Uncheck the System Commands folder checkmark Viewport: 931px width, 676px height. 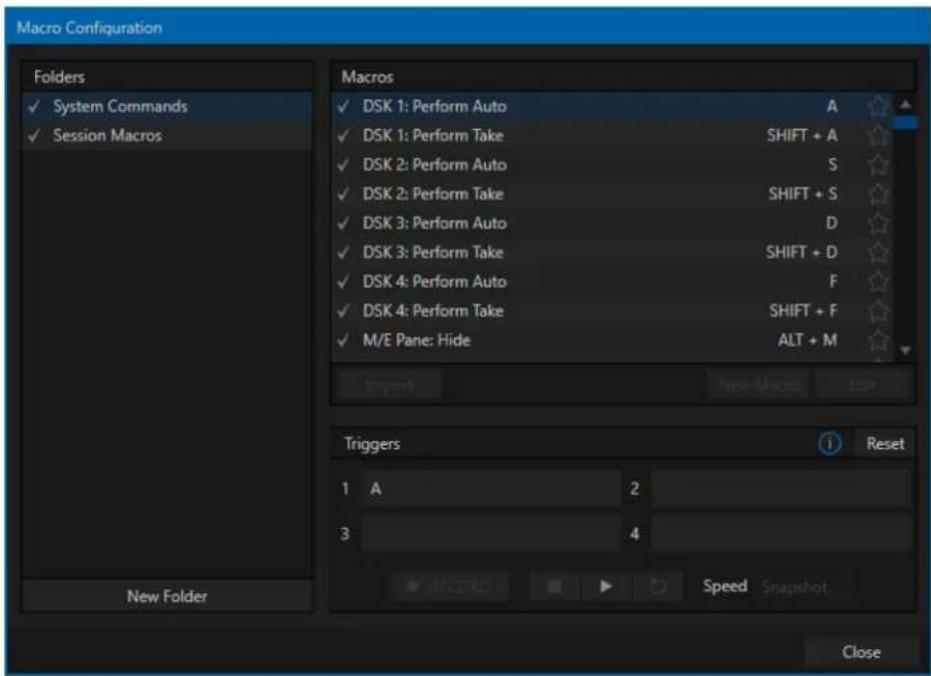click(x=34, y=107)
